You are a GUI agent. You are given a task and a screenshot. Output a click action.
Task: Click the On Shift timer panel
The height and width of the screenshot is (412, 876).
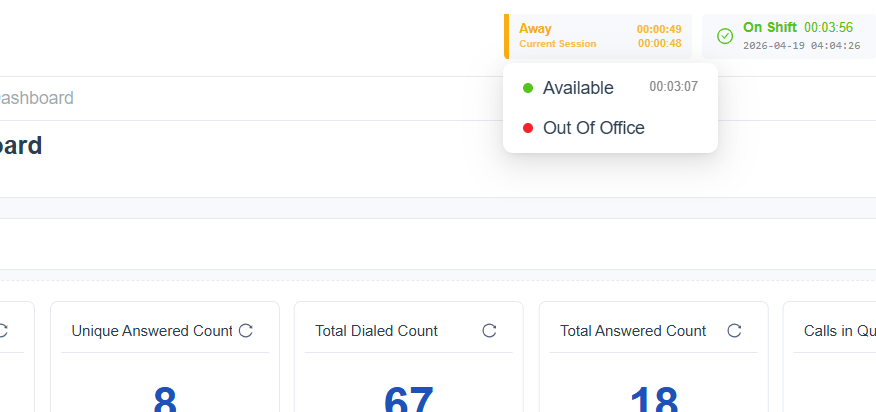click(x=789, y=36)
